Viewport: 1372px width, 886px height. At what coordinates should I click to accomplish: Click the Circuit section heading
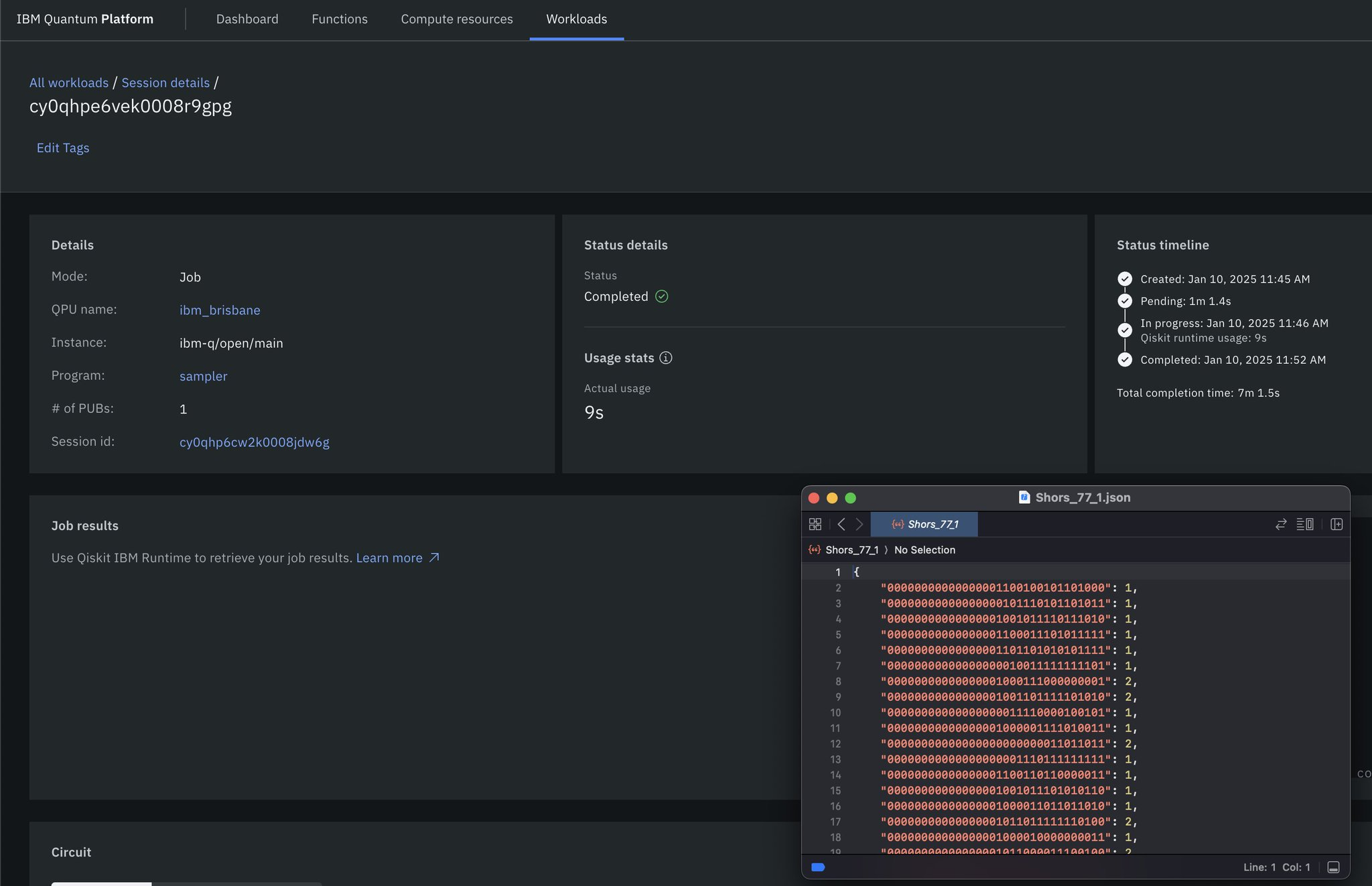[x=71, y=852]
